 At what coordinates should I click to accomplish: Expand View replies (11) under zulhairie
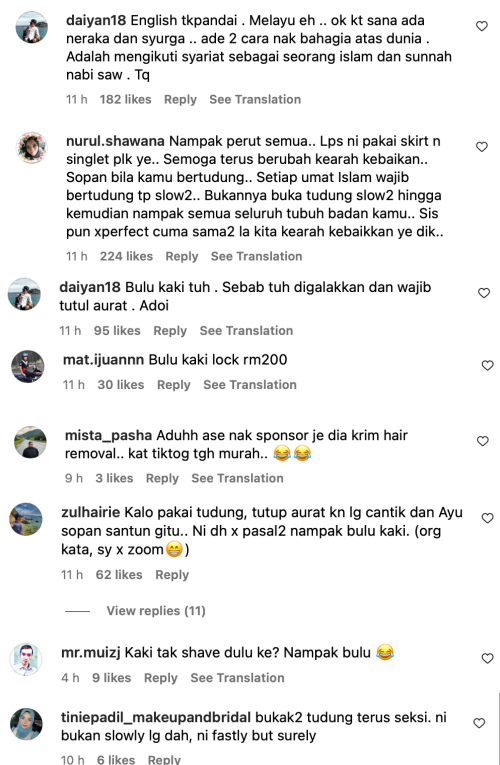click(156, 611)
